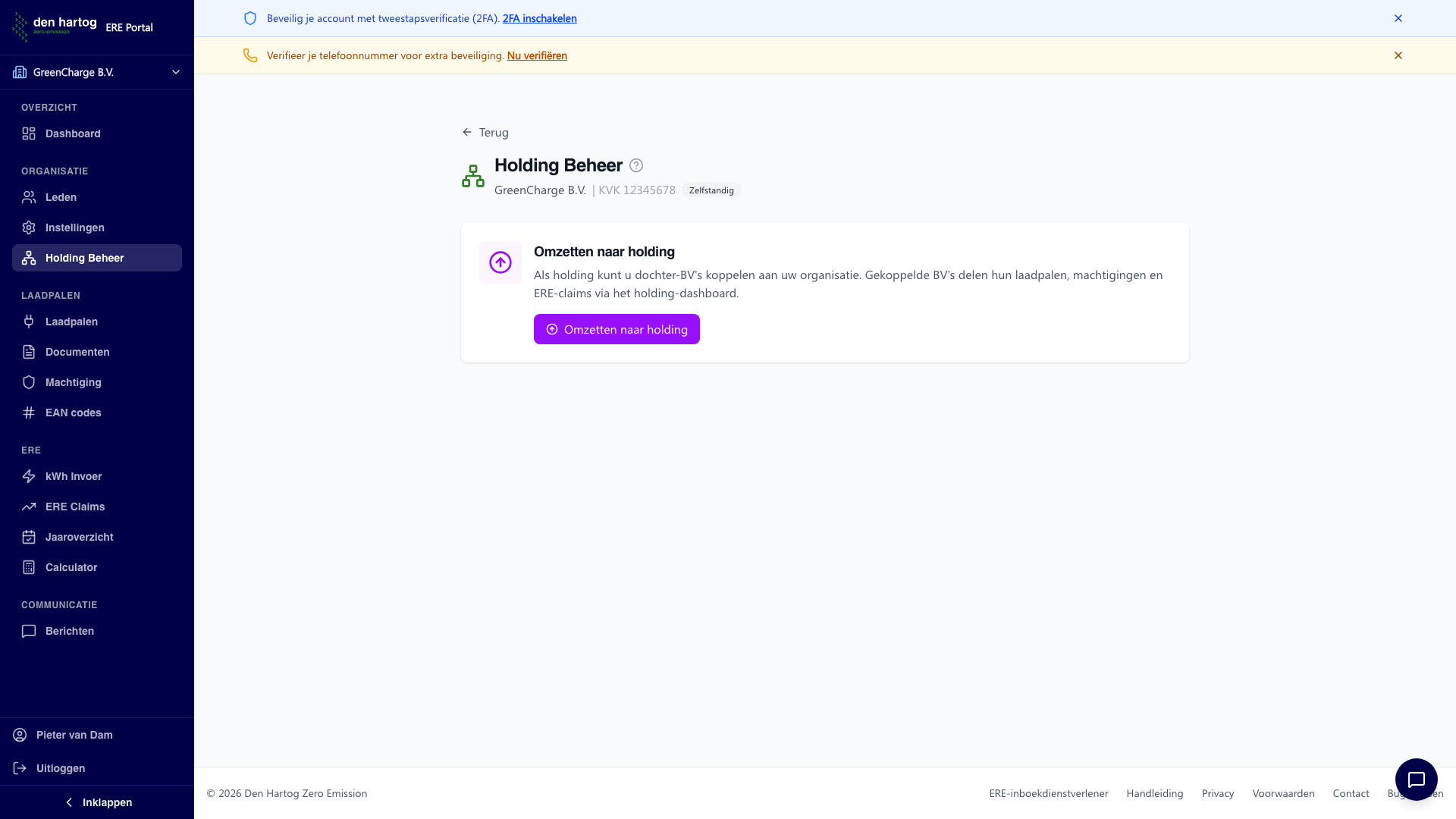Image resolution: width=1456 pixels, height=819 pixels.
Task: Open Machtiging page
Action: click(97, 382)
